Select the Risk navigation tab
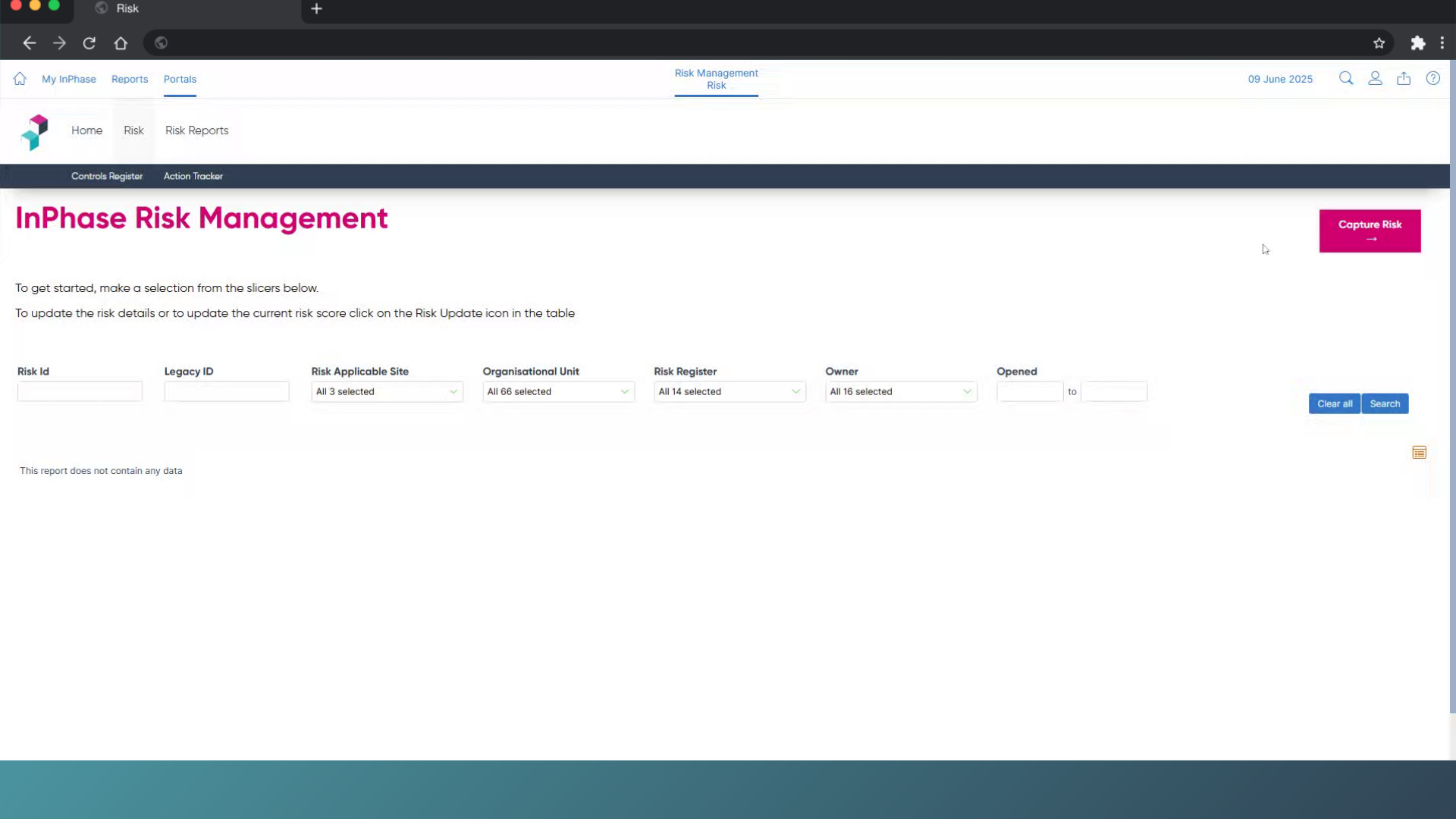Image resolution: width=1456 pixels, height=819 pixels. [133, 130]
